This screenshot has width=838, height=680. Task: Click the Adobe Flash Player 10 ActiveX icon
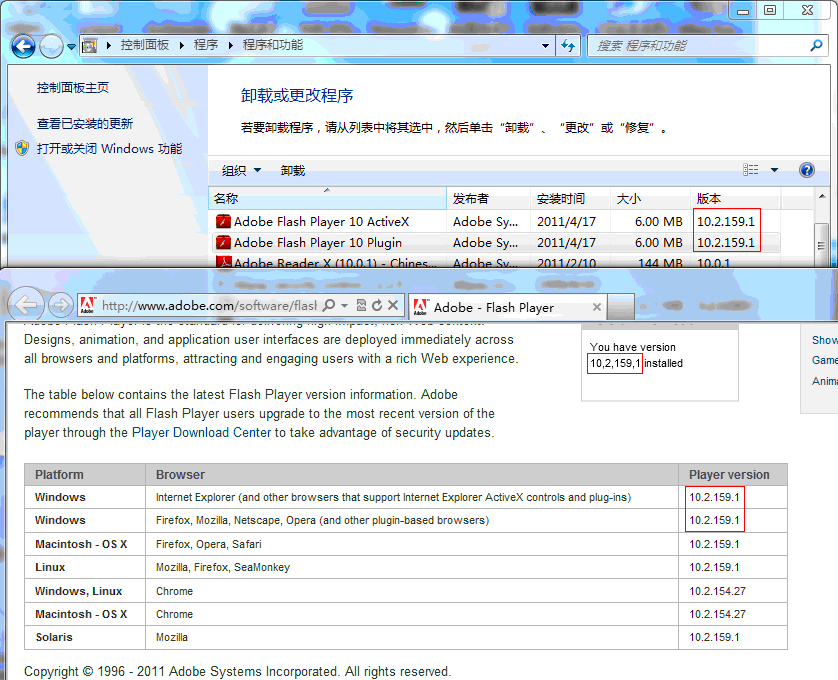click(x=224, y=222)
